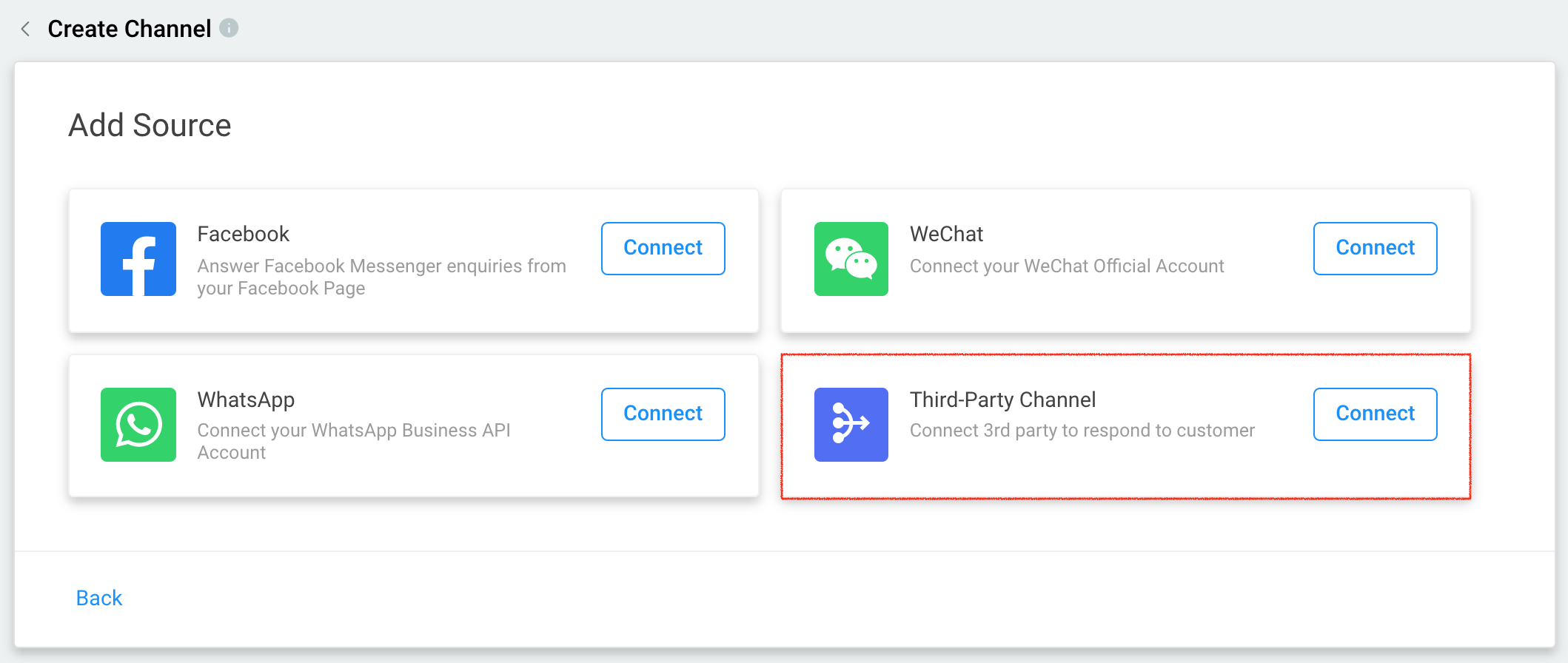
Task: Click the Create Channel page heading
Action: pyautogui.click(x=130, y=29)
